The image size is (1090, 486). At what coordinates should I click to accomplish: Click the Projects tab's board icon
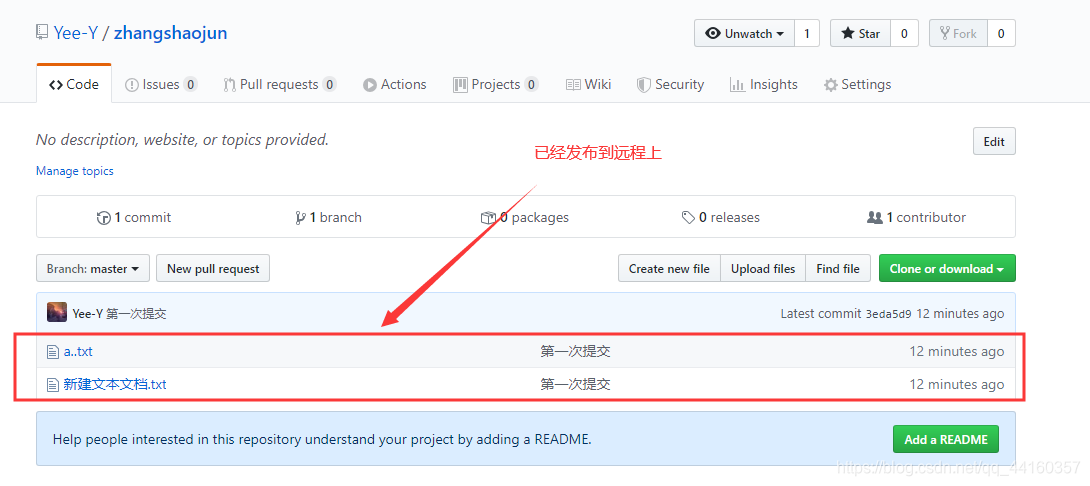coord(460,85)
